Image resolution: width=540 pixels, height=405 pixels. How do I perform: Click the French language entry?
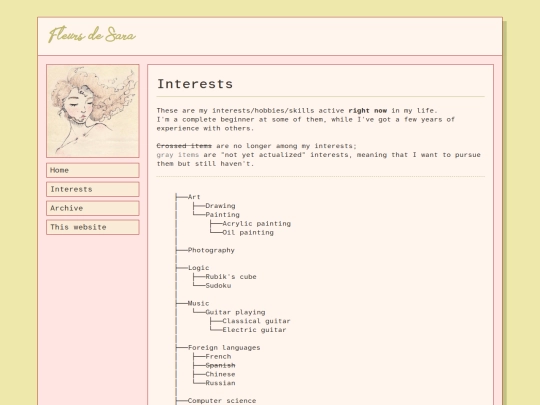[x=218, y=357]
